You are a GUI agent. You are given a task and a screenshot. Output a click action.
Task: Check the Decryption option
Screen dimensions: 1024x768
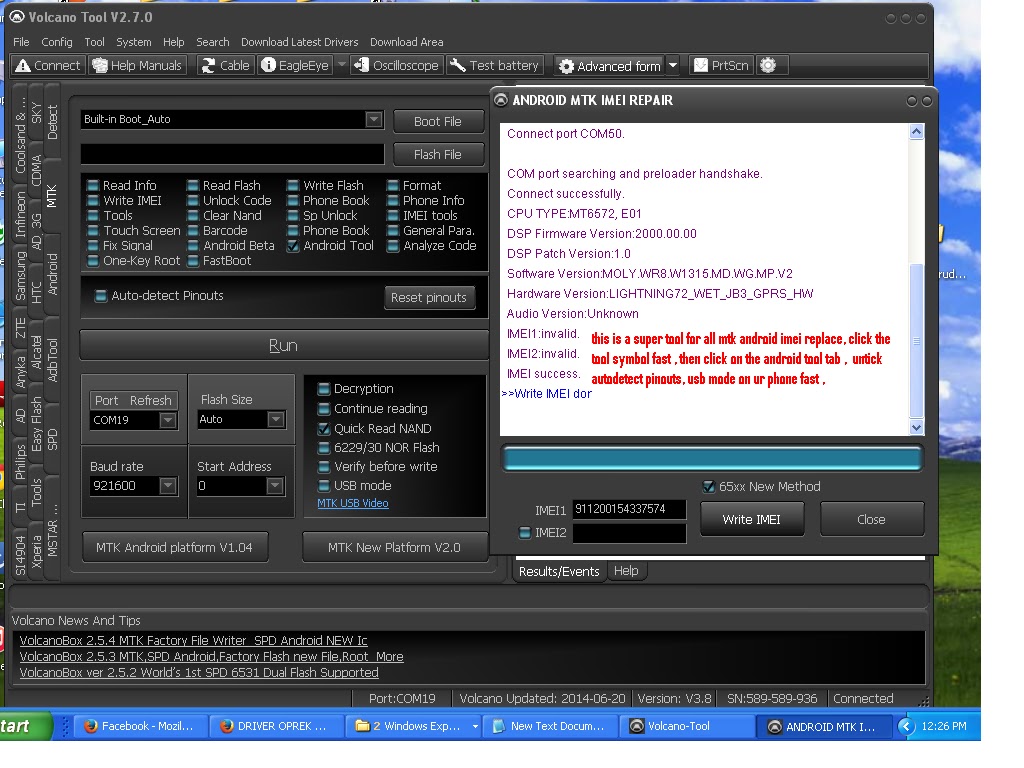tap(323, 389)
